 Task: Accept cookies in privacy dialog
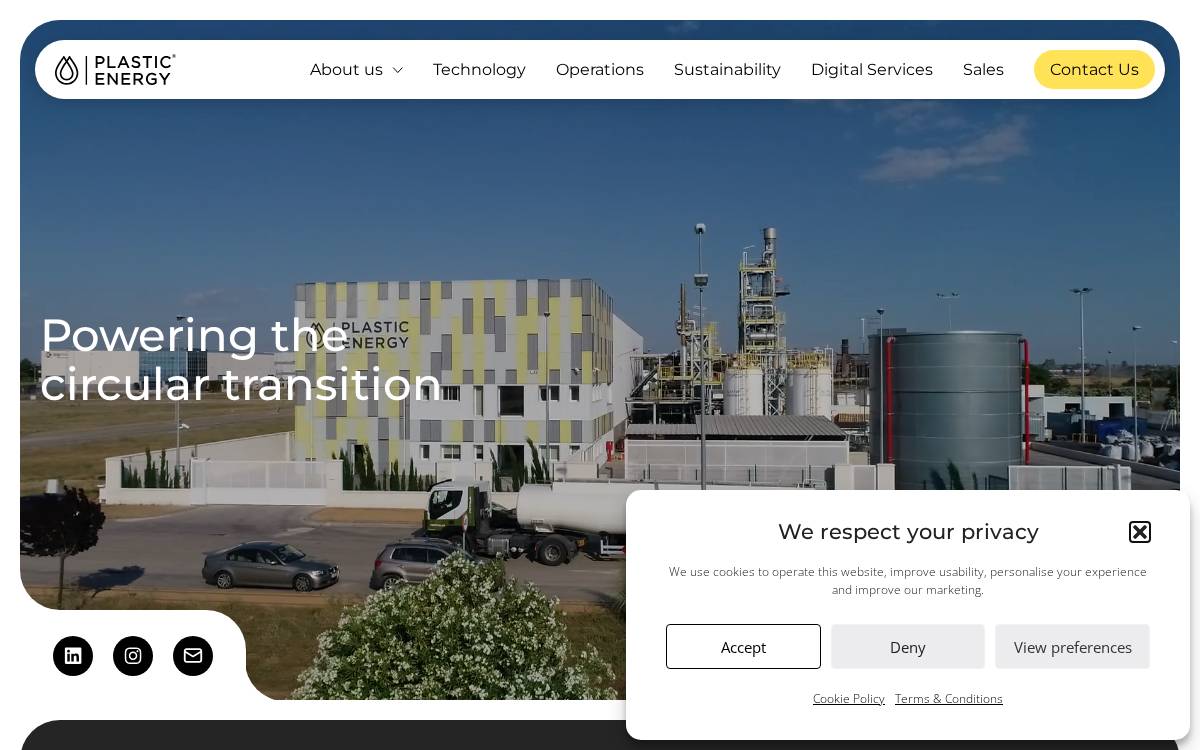pyautogui.click(x=743, y=647)
